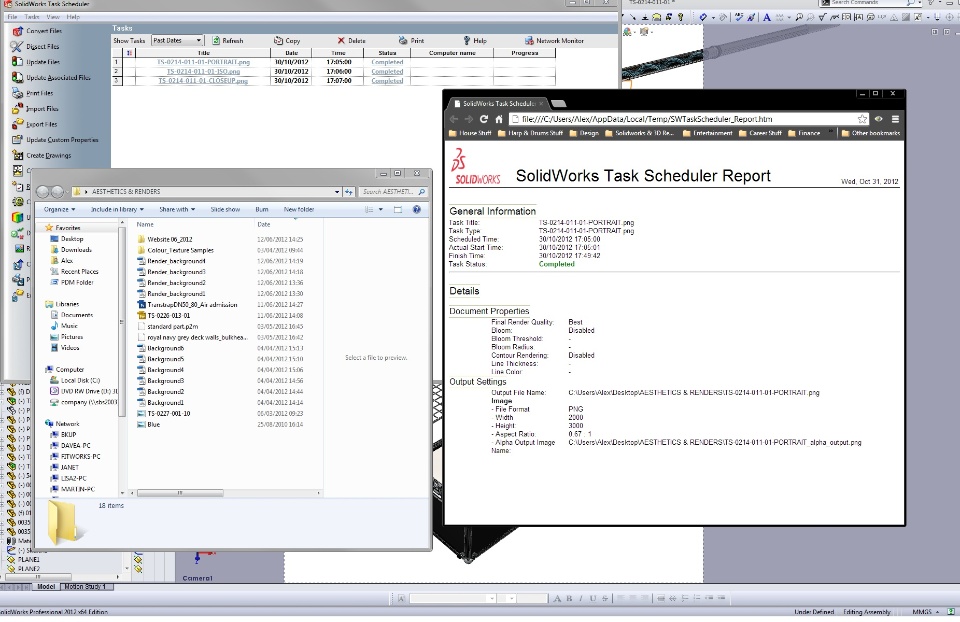This screenshot has width=960, height=622.
Task: Toggle the Explorer preview pane icon
Action: click(x=398, y=209)
